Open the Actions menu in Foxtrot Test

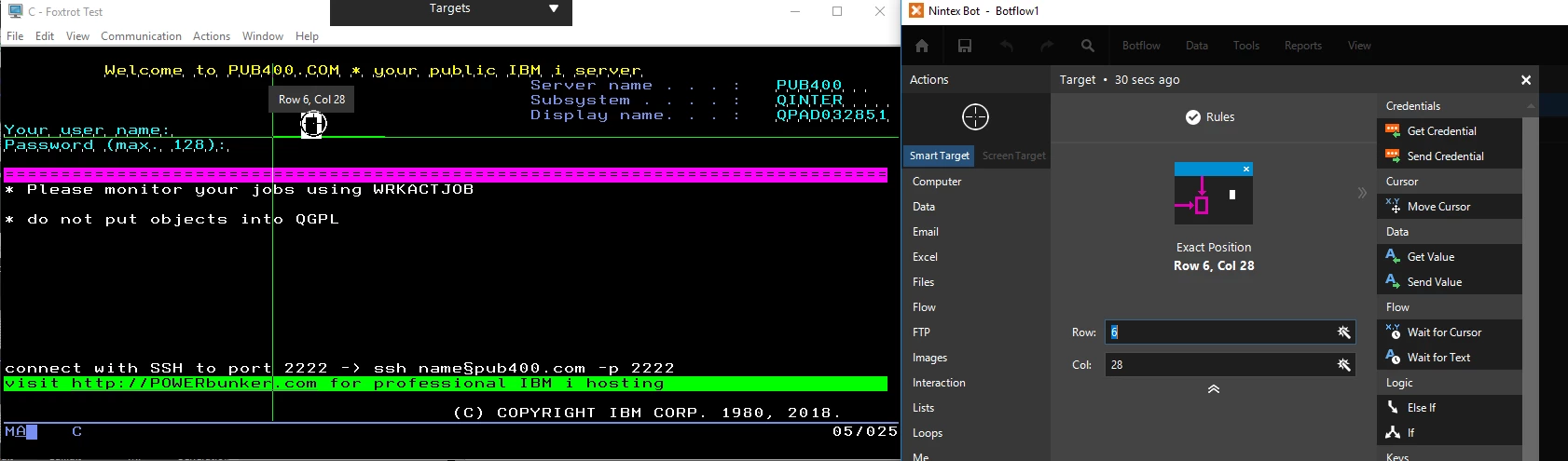212,36
